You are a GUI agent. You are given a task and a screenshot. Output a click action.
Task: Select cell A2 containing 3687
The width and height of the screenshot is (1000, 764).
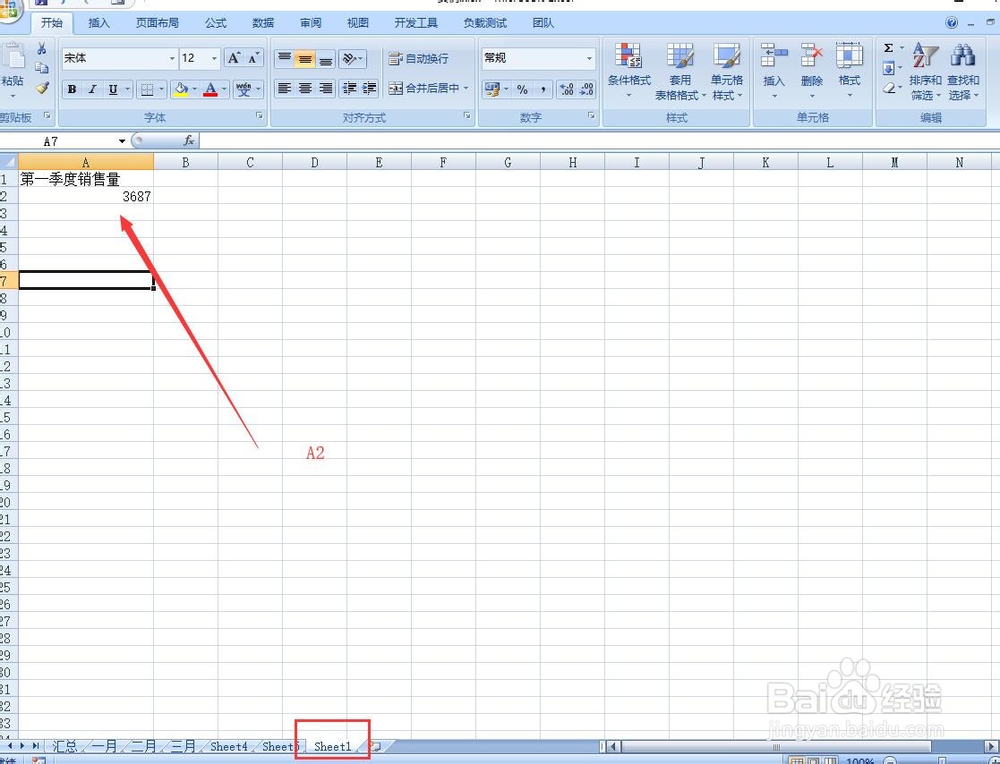(x=86, y=196)
